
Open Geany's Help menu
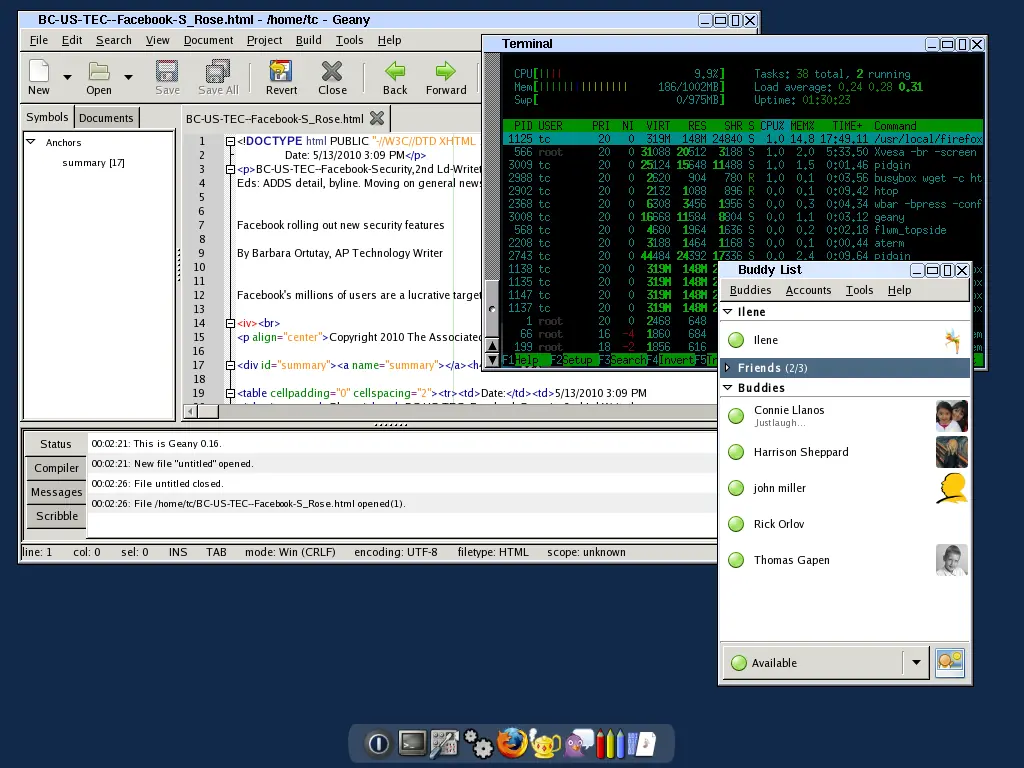click(389, 40)
